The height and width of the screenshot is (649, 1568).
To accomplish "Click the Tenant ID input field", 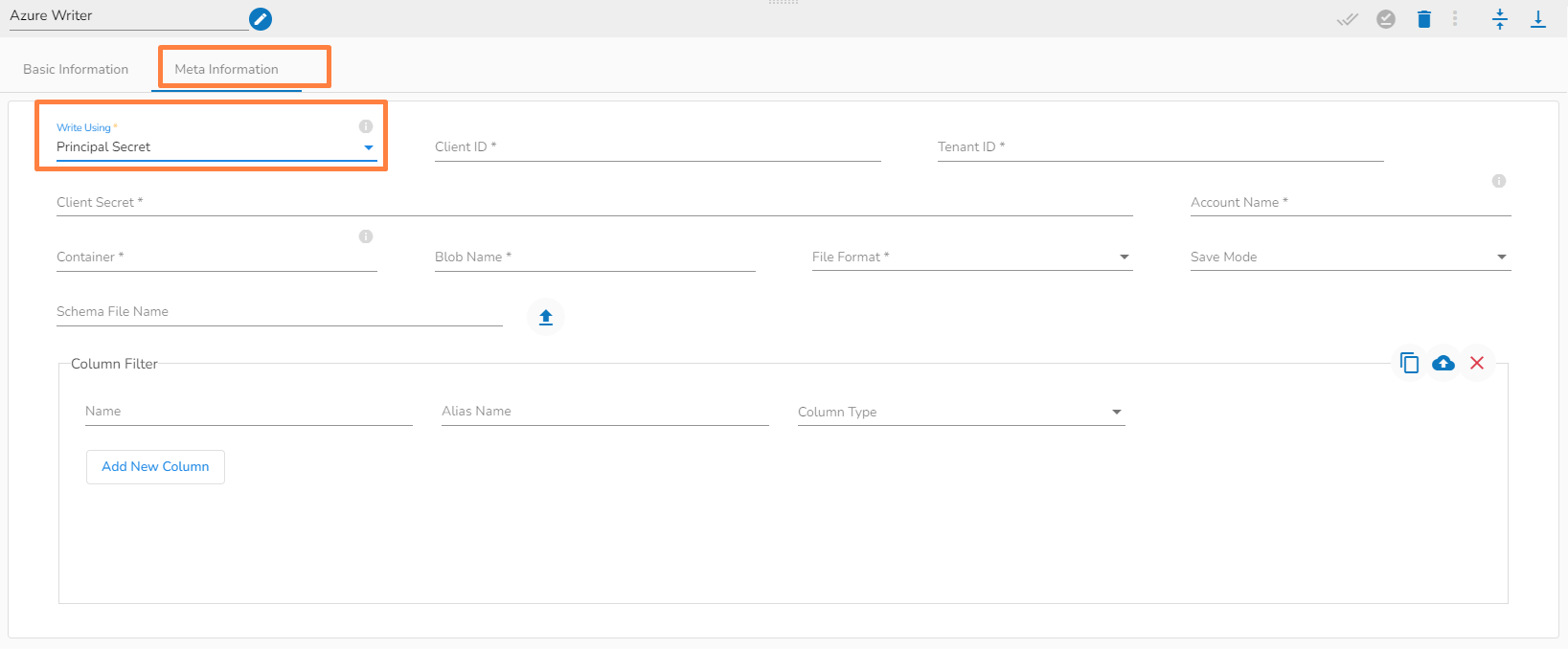I will tap(1161, 146).
